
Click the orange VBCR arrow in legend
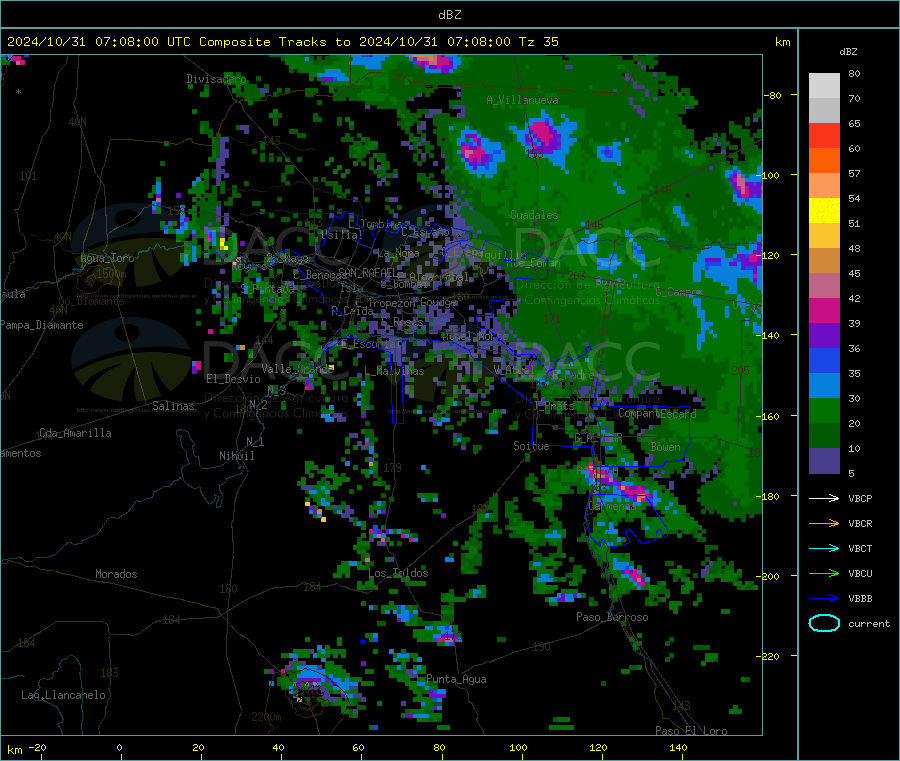824,523
